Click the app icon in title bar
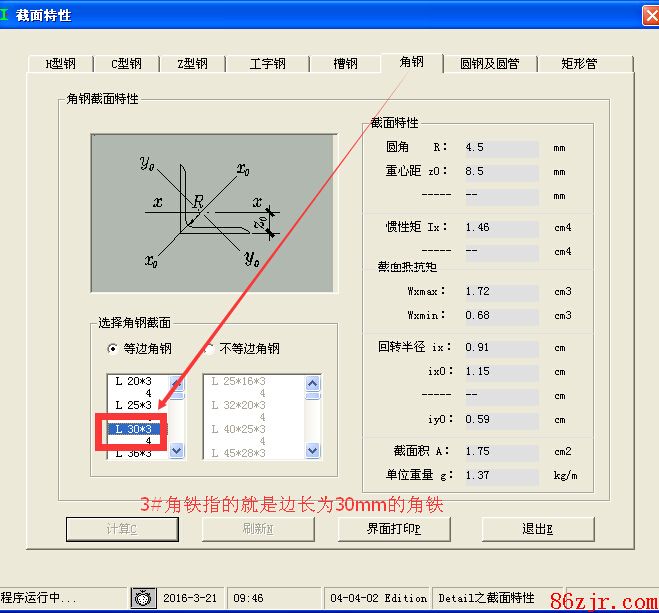The image size is (659, 613). (6, 15)
